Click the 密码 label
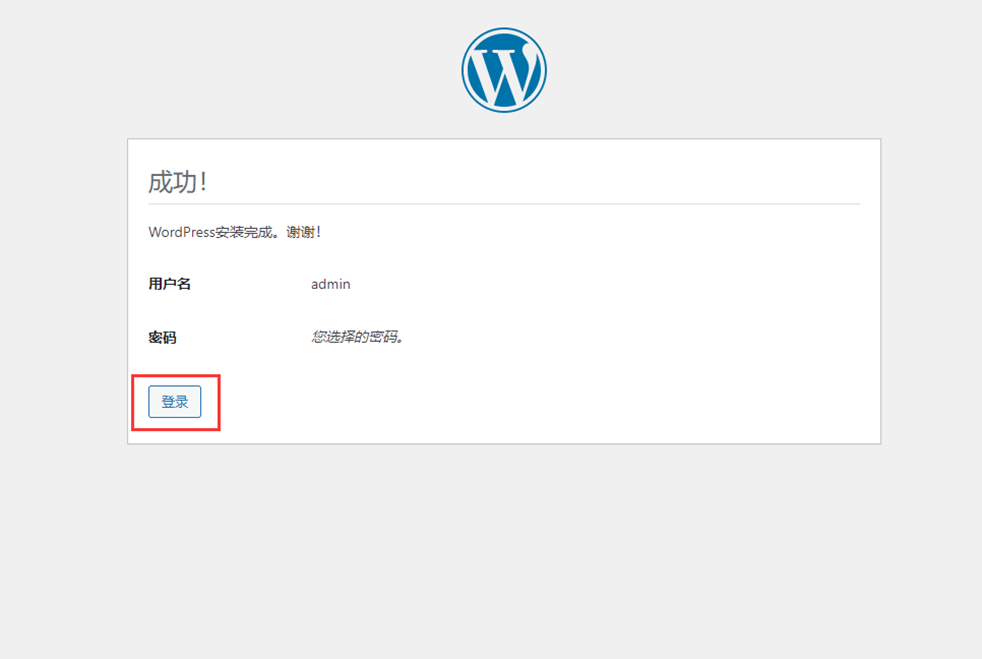 tap(162, 338)
